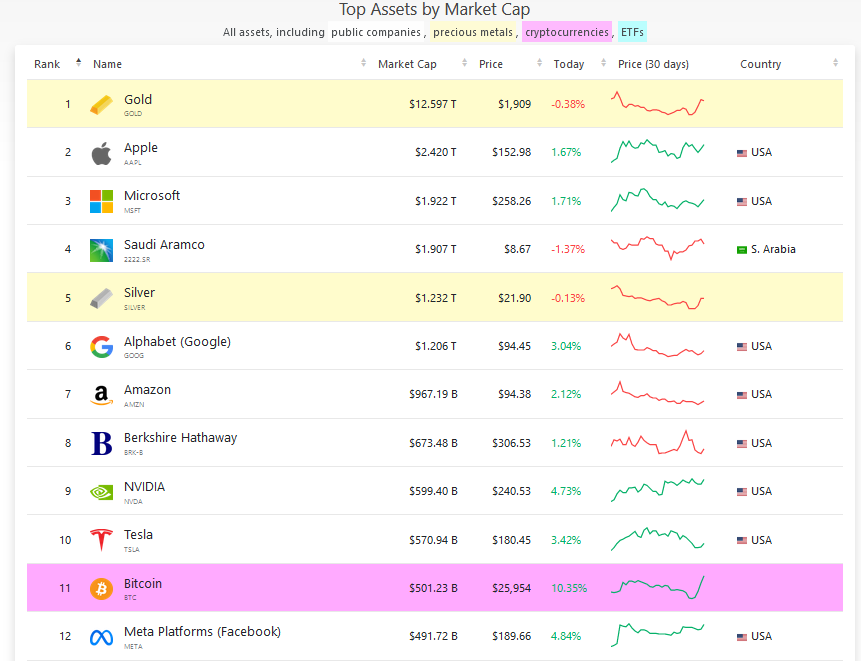861x661 pixels.
Task: Click the Apple logo icon
Action: (101, 153)
